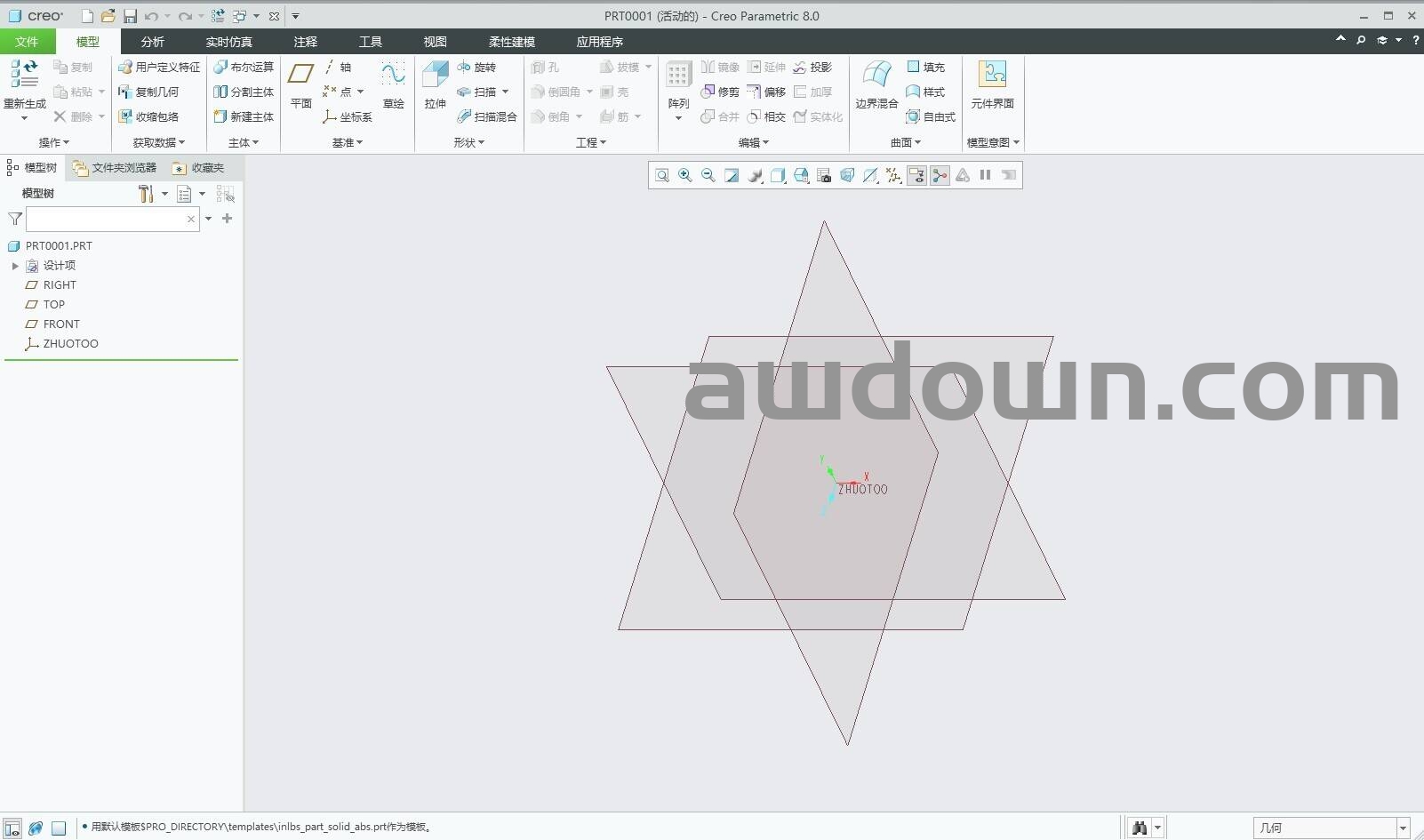The height and width of the screenshot is (840, 1424).
Task: Open the 几何 selection filter dropdown
Action: tap(1404, 828)
